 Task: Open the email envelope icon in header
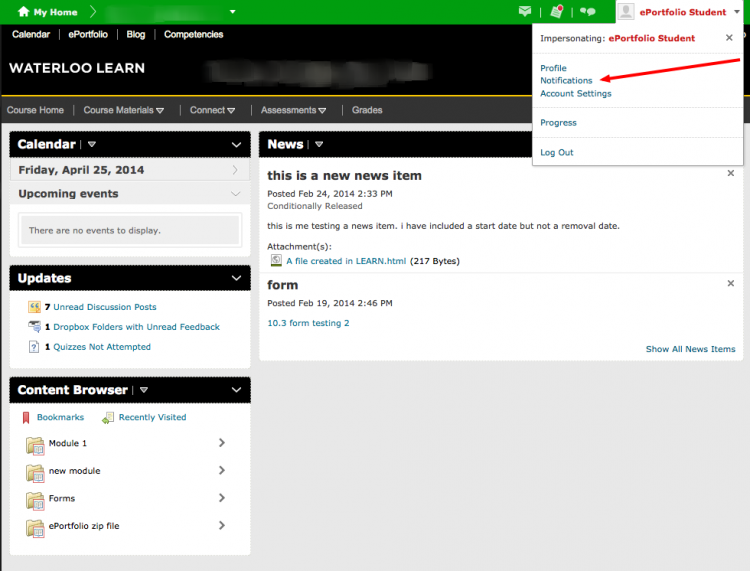tap(525, 11)
